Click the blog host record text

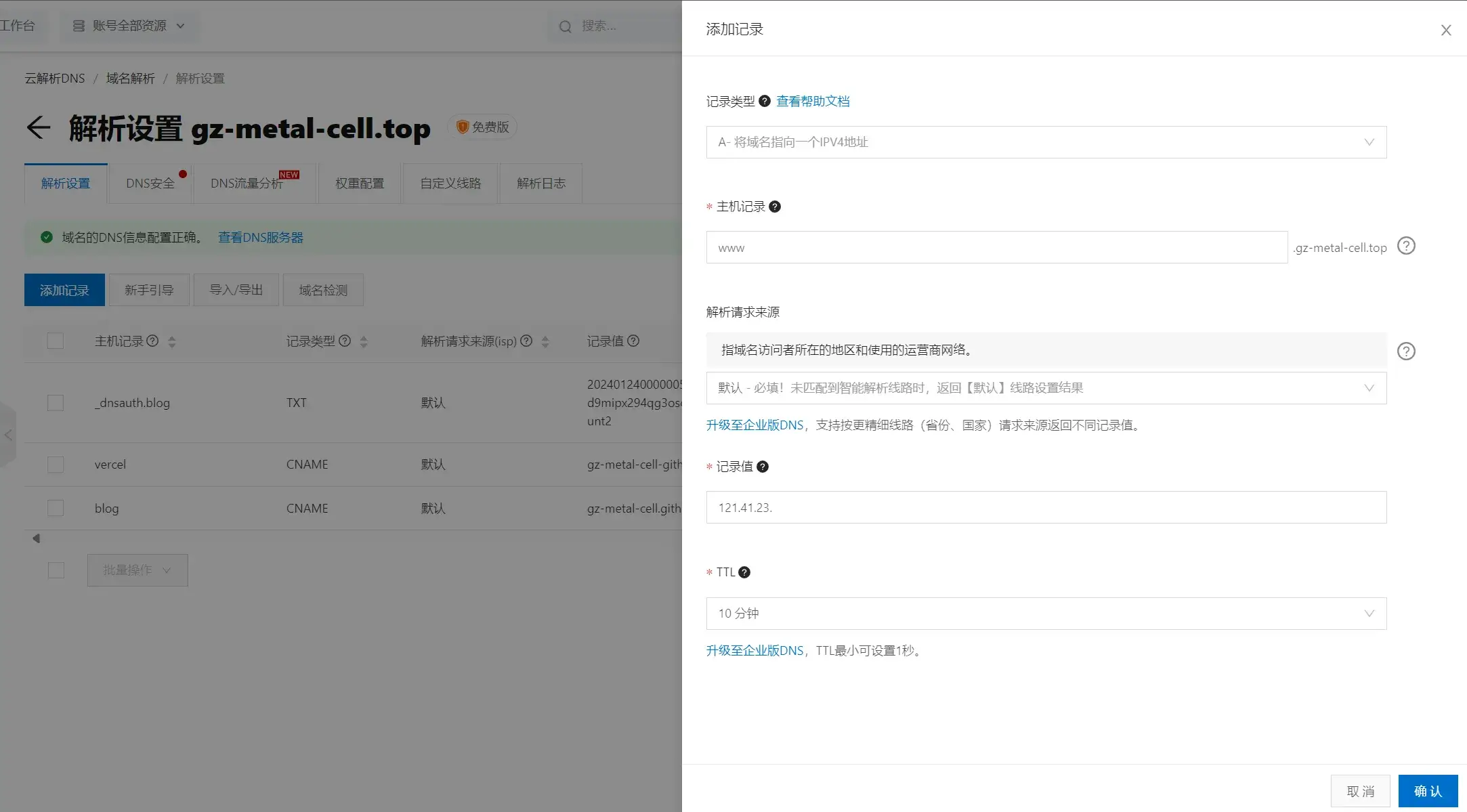(106, 509)
